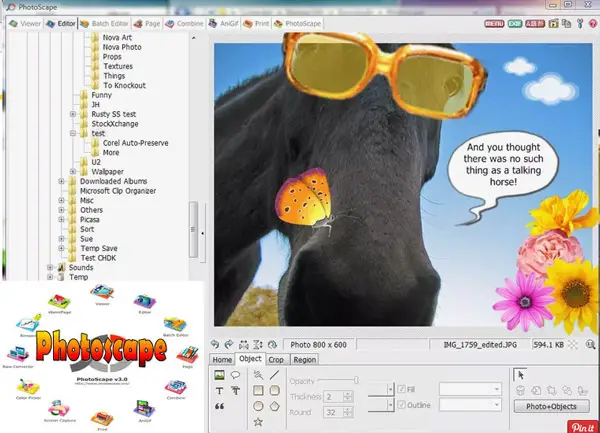Select the Circle shape tool
600x433 pixels.
tap(258, 406)
